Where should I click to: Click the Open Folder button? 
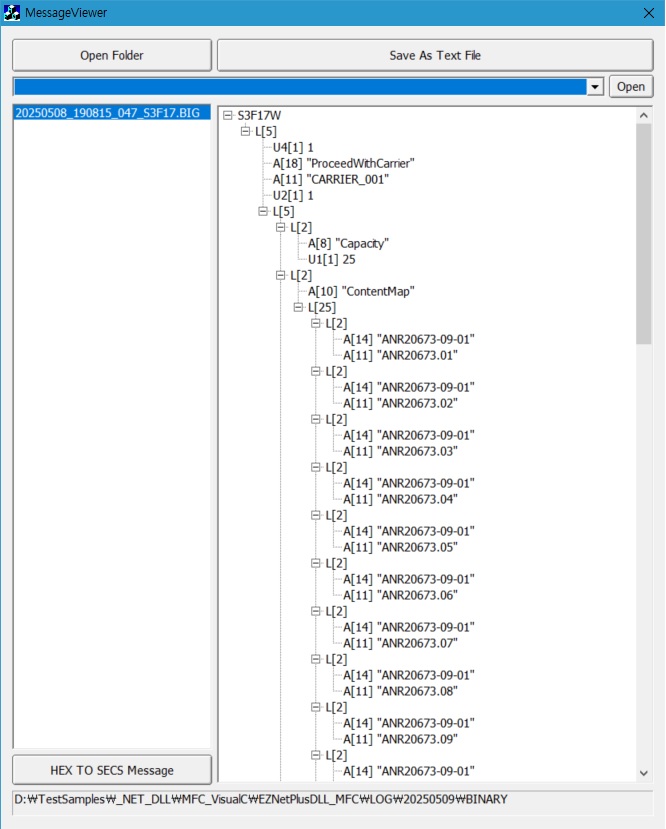coord(112,55)
